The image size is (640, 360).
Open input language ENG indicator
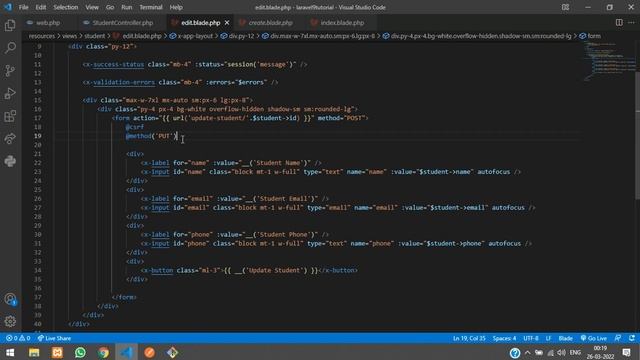coord(575,353)
